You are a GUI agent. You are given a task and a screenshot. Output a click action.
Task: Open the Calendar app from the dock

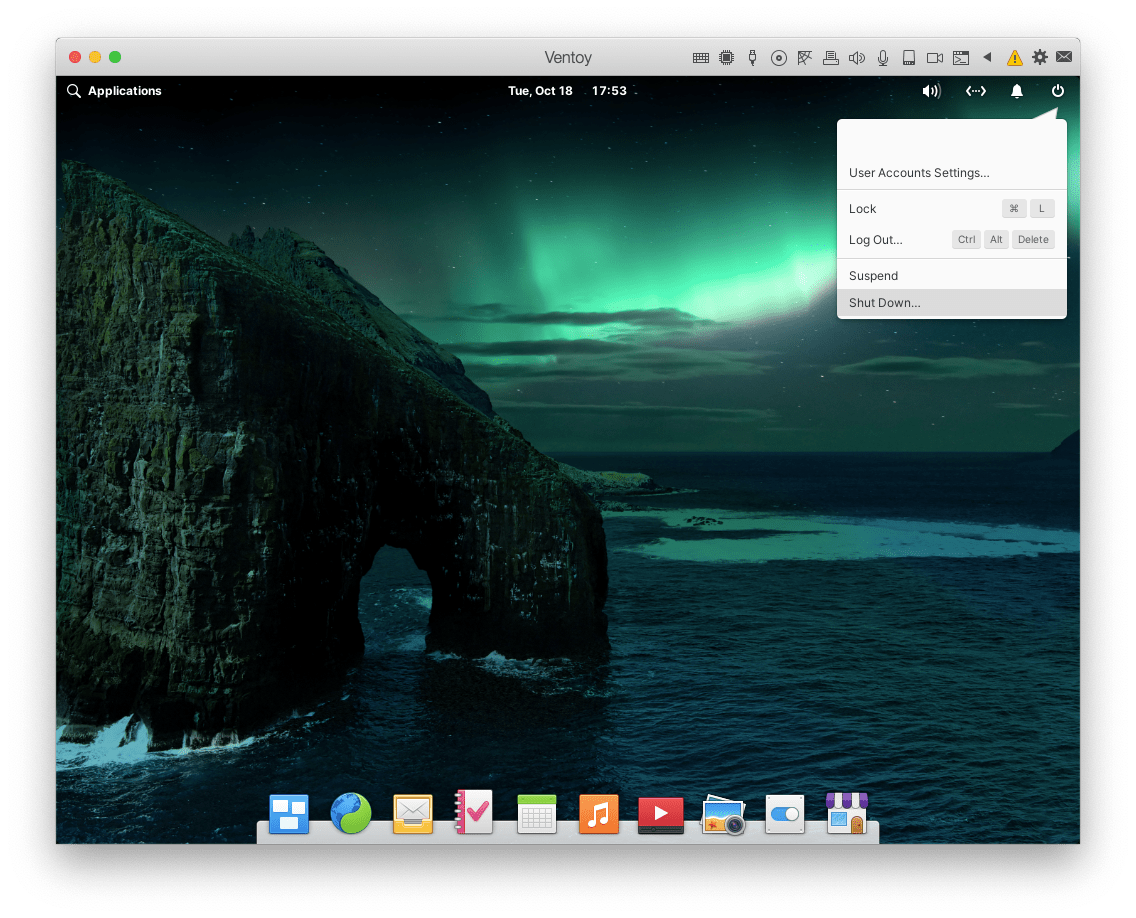pos(536,814)
